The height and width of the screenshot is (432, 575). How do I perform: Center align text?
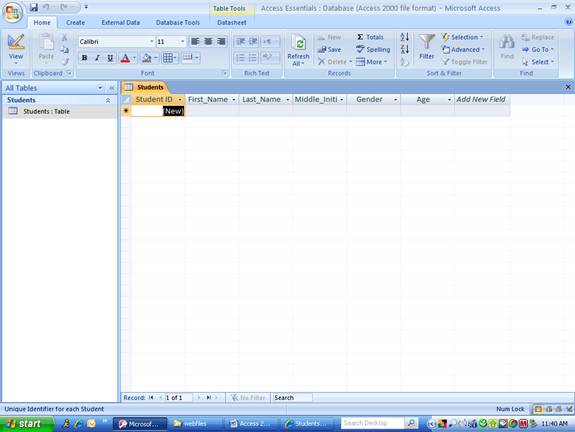[208, 41]
